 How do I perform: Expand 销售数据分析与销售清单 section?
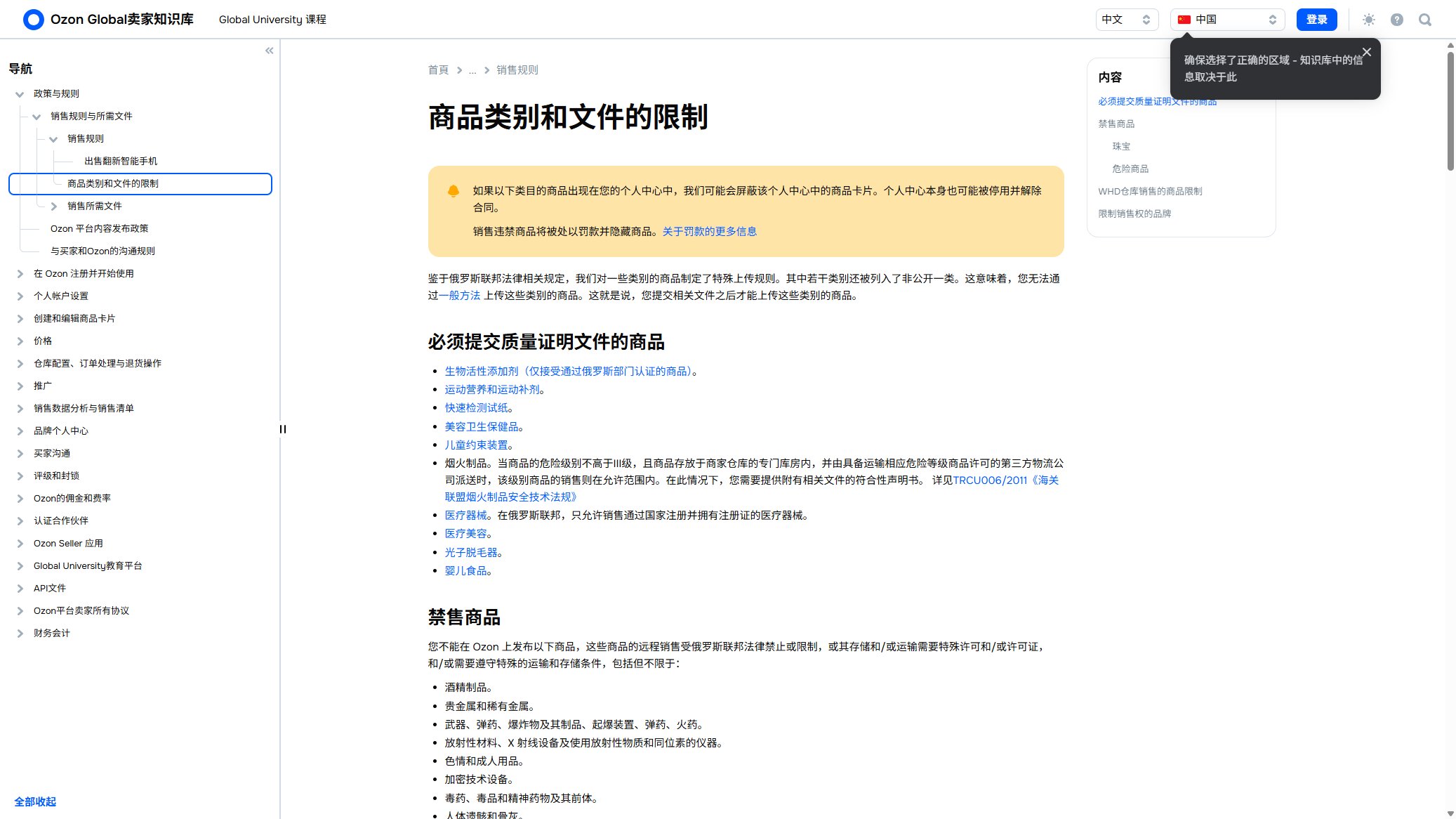tap(20, 409)
